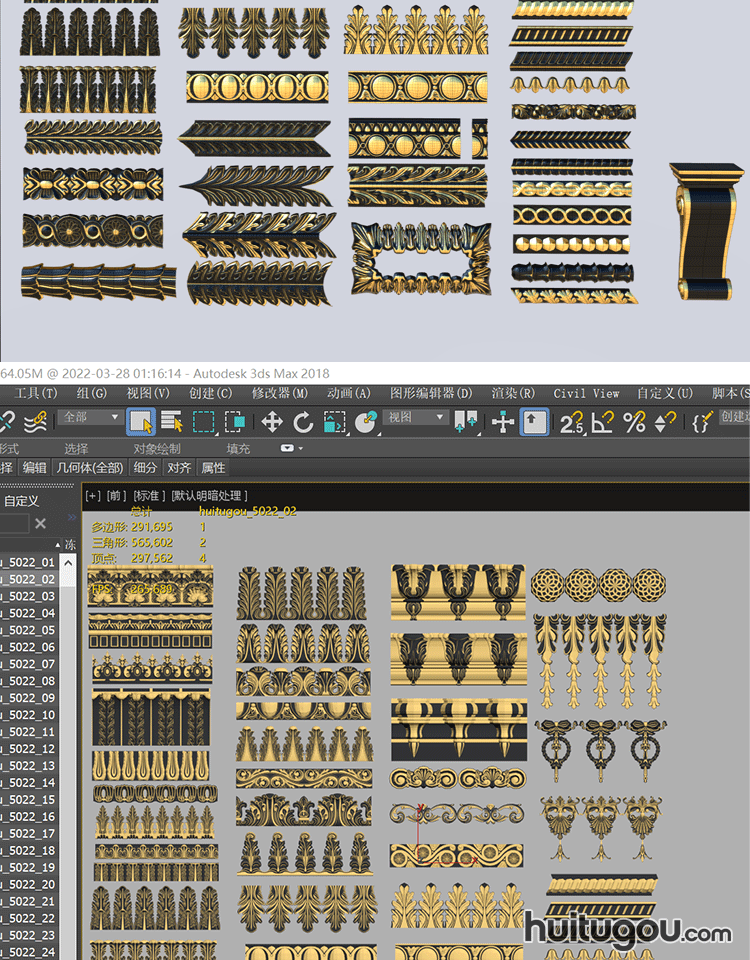The height and width of the screenshot is (960, 750).
Task: Activate the Select and Rotate tool
Action: 303,422
